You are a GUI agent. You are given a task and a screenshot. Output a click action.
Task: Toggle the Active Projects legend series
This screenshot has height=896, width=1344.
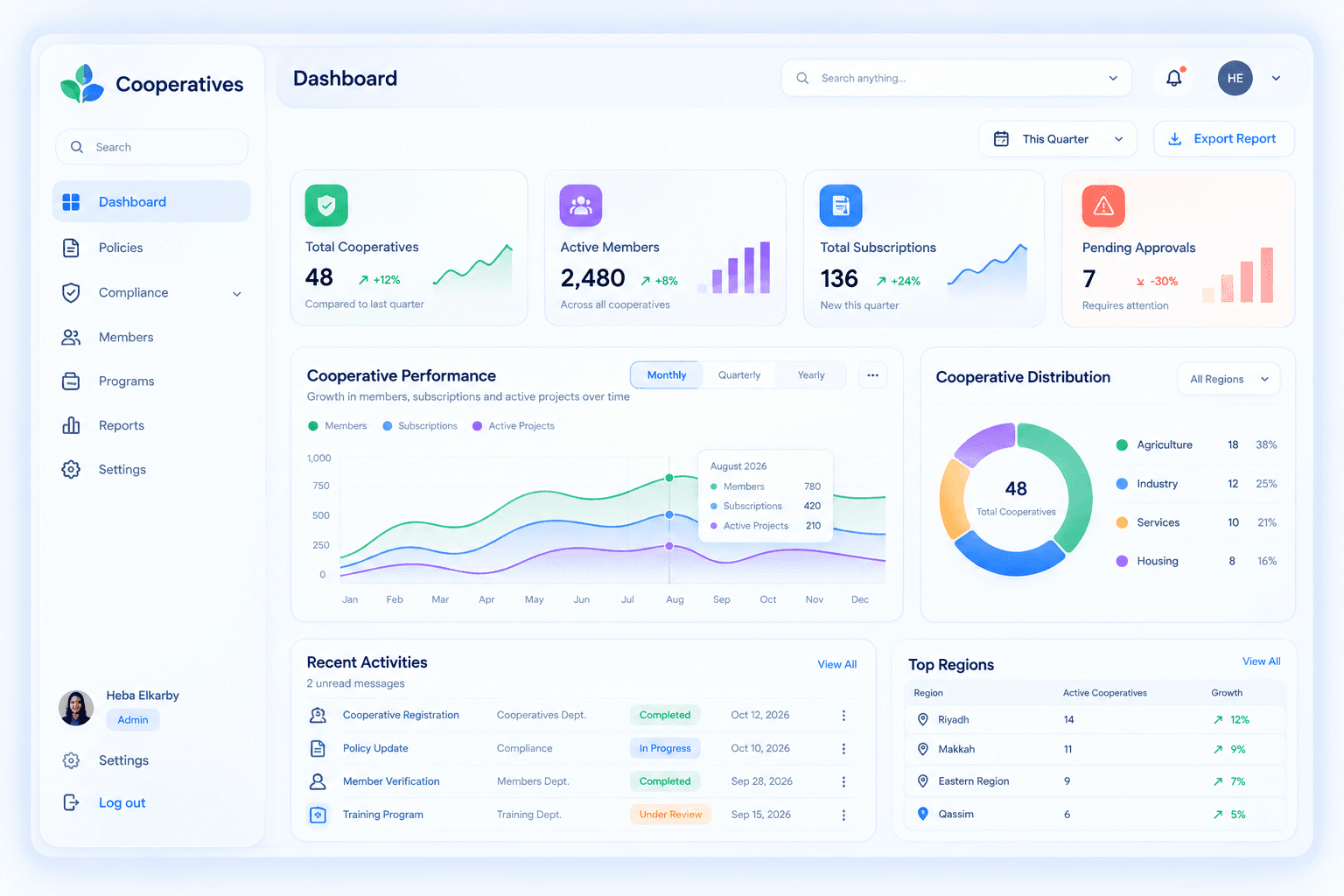[x=513, y=426]
